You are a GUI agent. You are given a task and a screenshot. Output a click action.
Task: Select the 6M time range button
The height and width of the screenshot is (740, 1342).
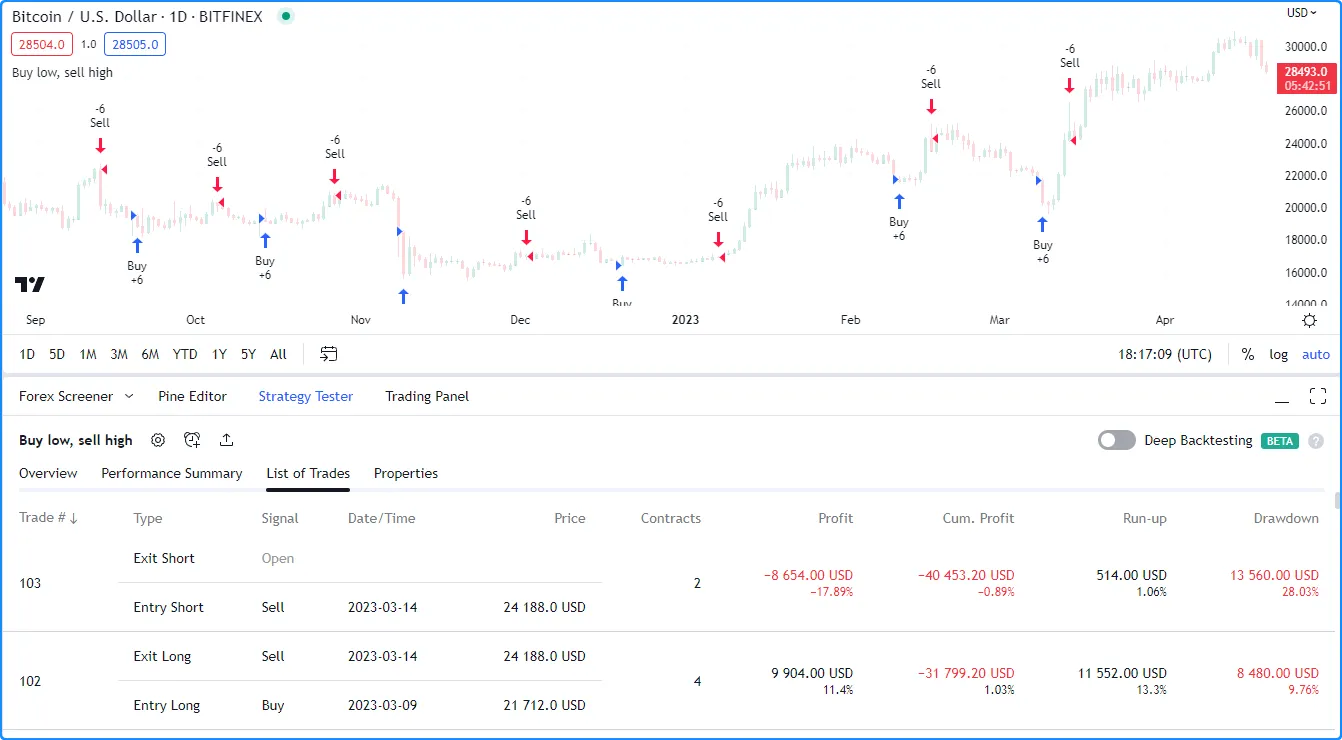tap(150, 354)
